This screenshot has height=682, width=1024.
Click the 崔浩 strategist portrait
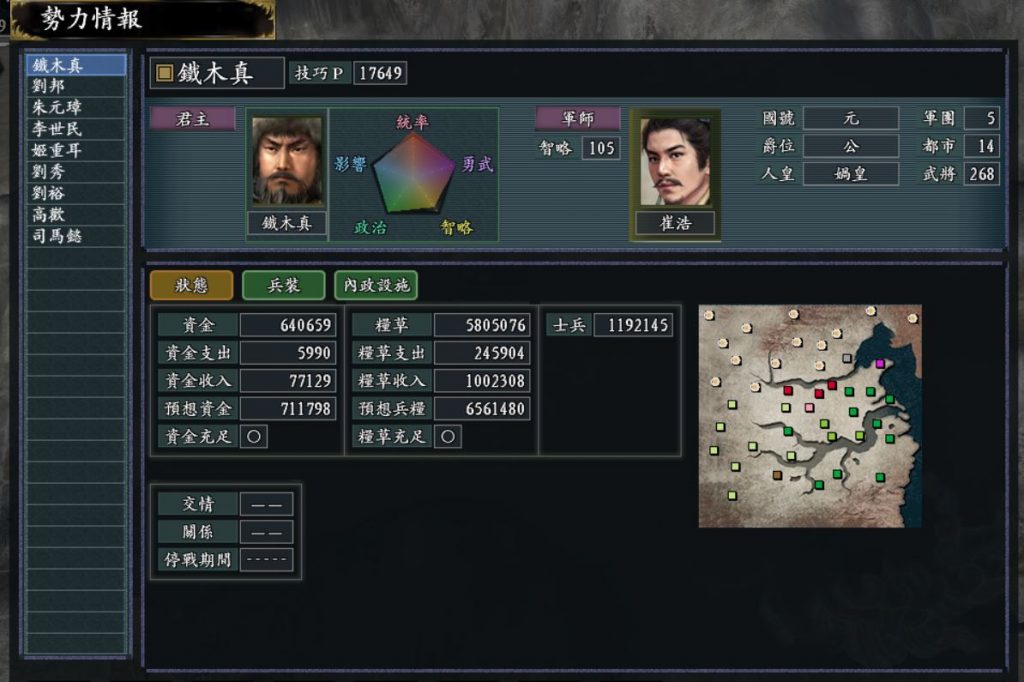point(675,161)
